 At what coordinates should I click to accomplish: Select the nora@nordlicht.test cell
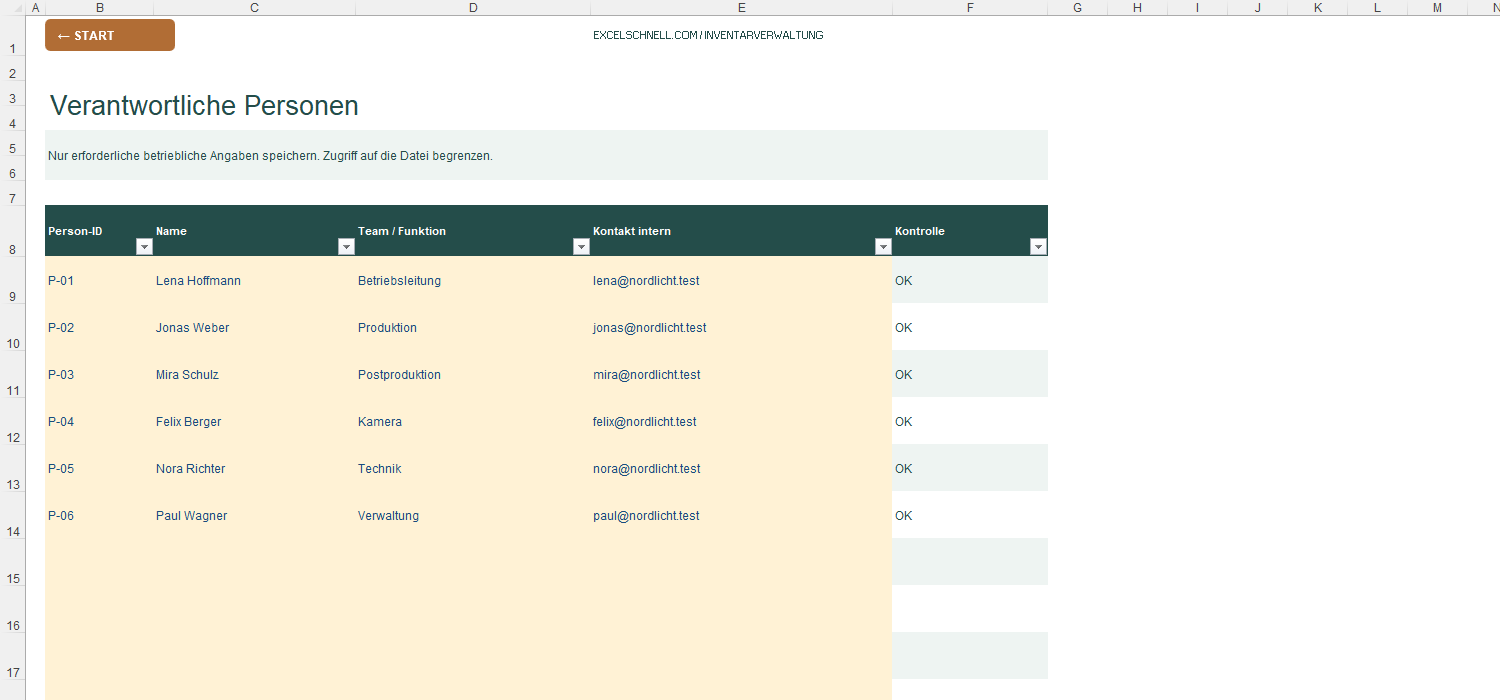coord(742,468)
